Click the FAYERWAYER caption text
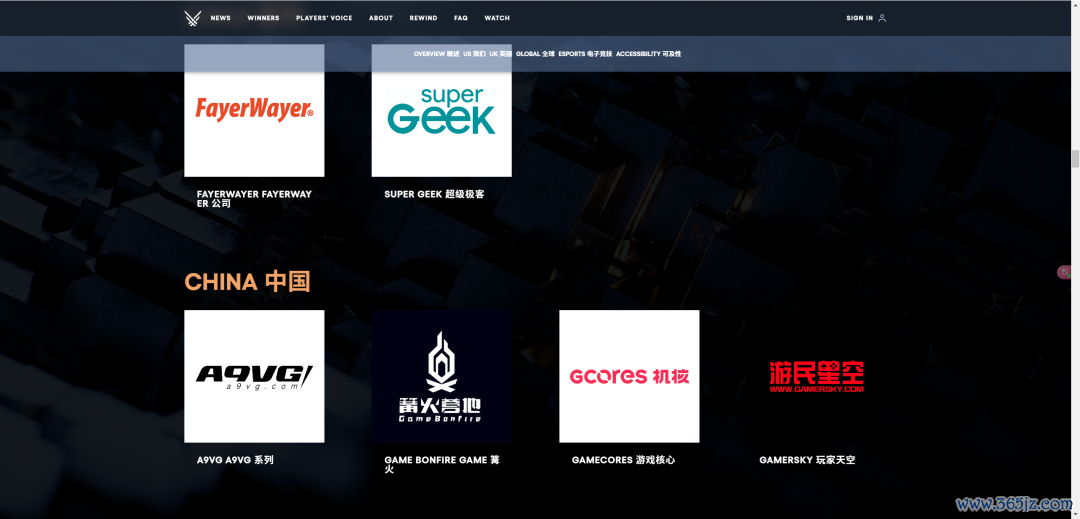Image resolution: width=1080 pixels, height=519 pixels. point(254,199)
